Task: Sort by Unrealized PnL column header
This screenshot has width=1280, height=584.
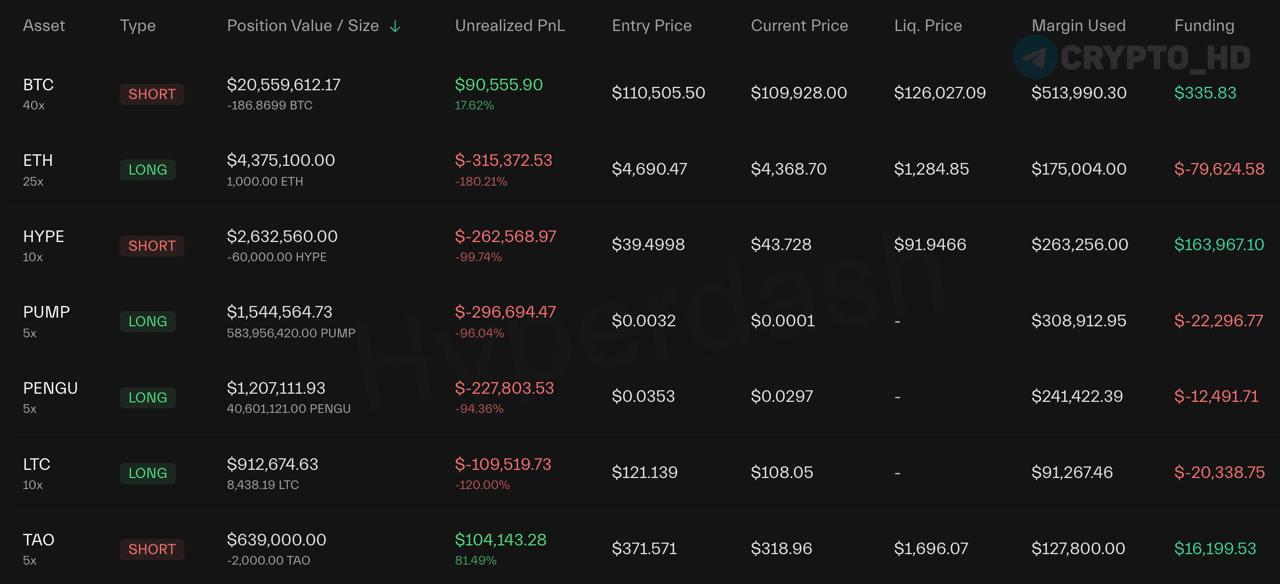Action: (510, 26)
